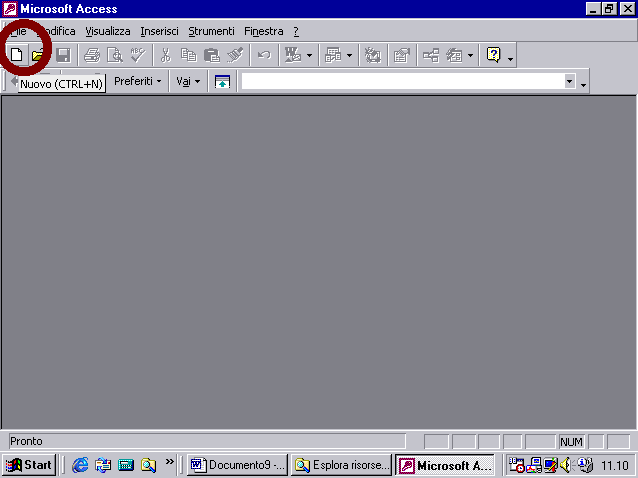Open the Visualizza menu
The image size is (638, 478).
click(108, 31)
